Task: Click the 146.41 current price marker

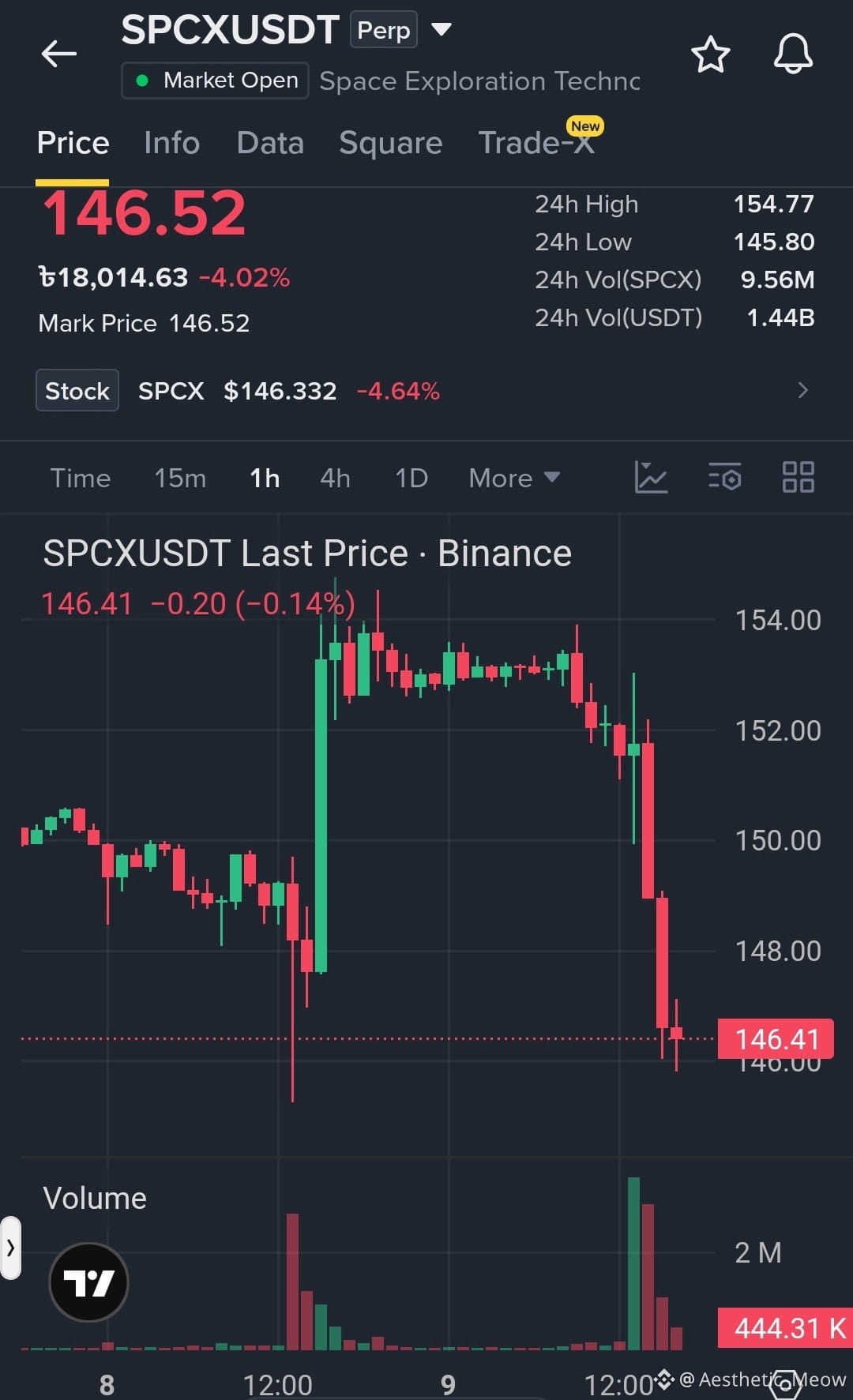Action: [x=776, y=1038]
